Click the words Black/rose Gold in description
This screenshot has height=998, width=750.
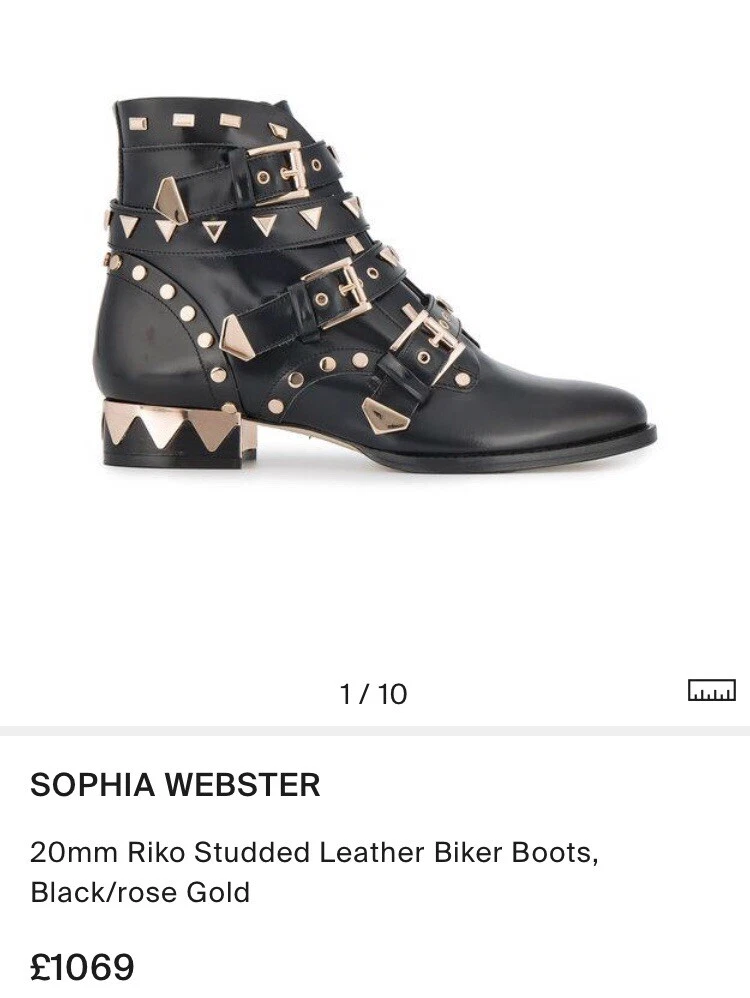point(140,892)
